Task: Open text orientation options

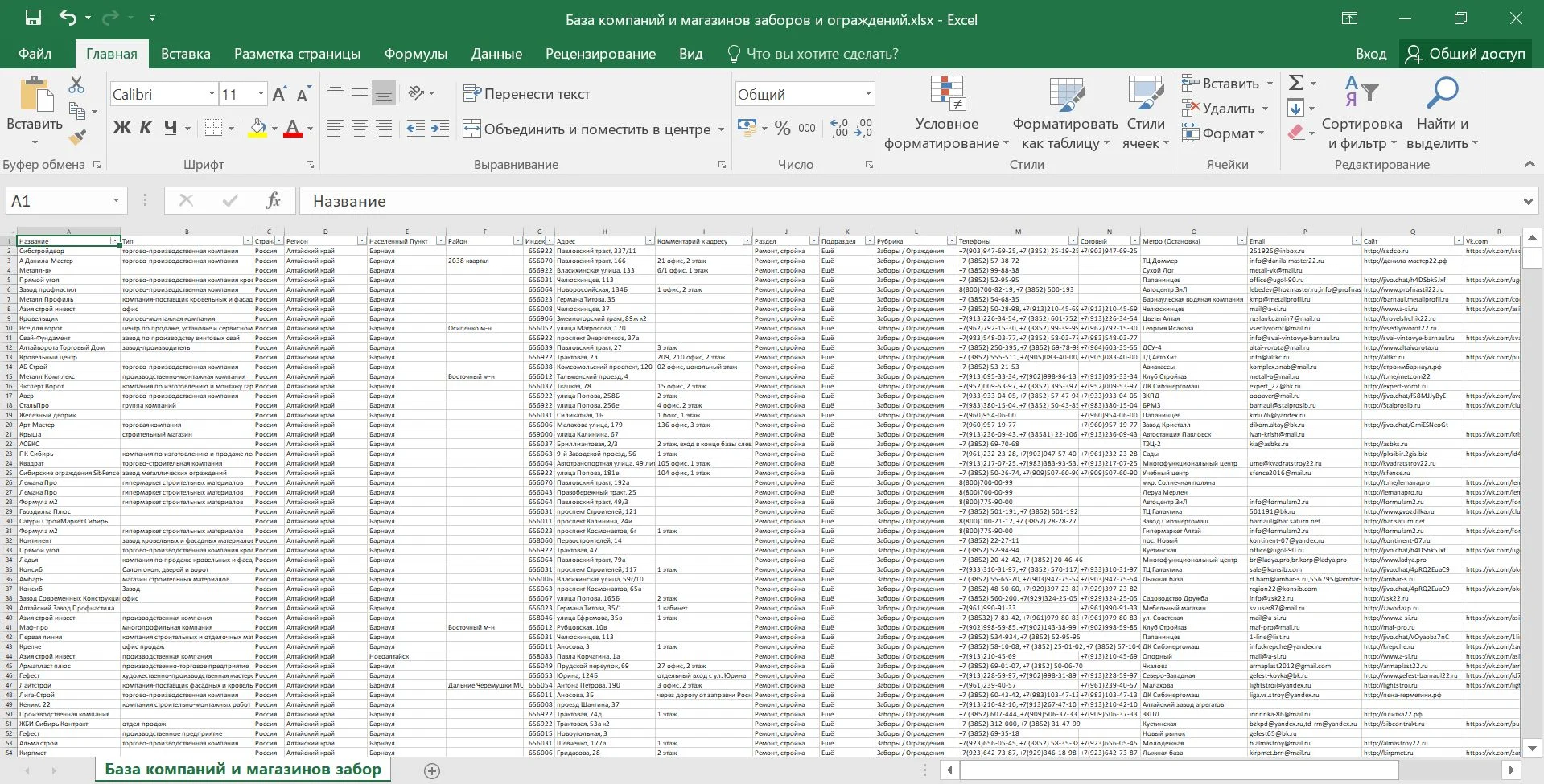Action: pyautogui.click(x=416, y=93)
